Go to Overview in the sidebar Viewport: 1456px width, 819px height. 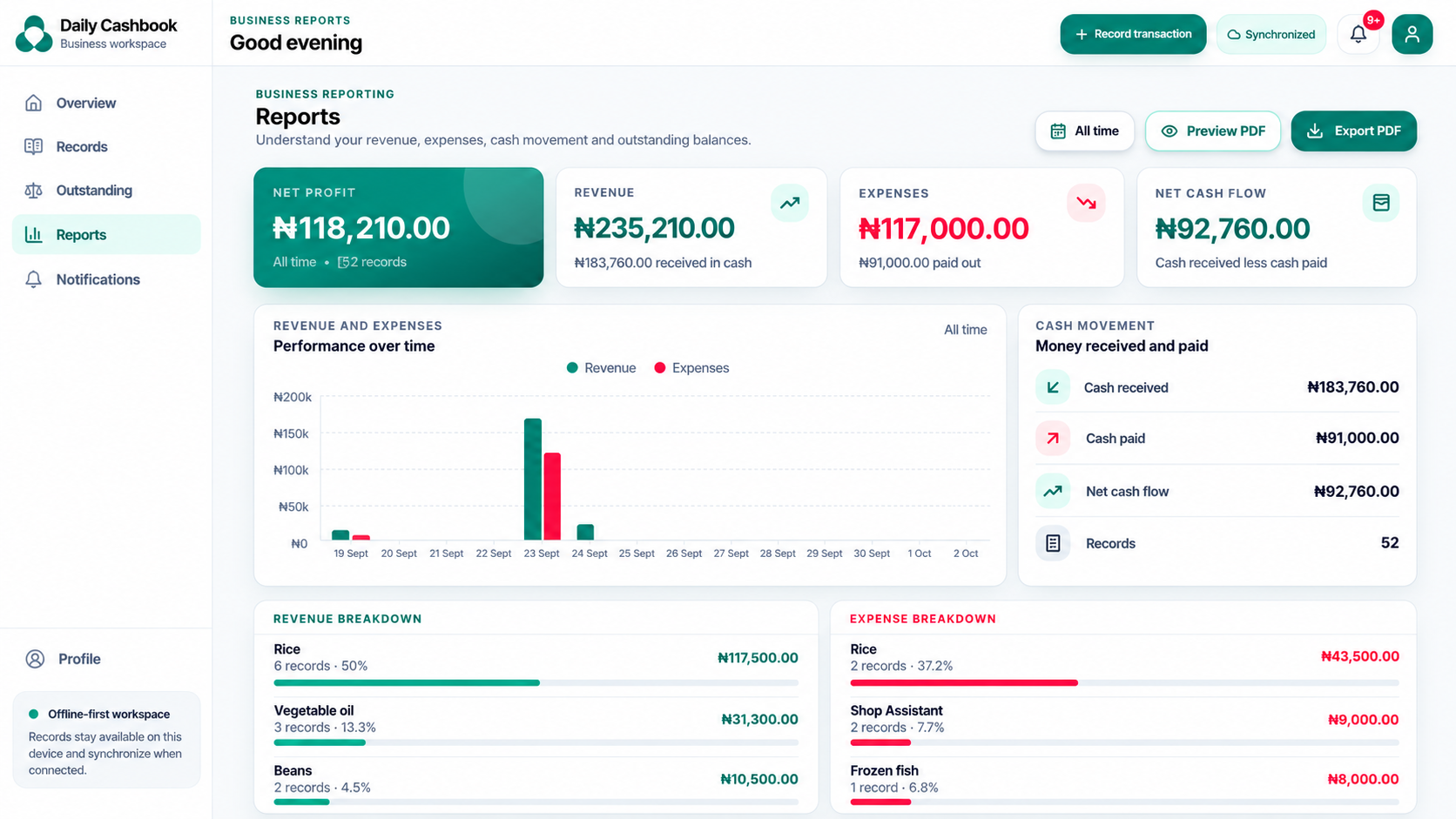106,103
